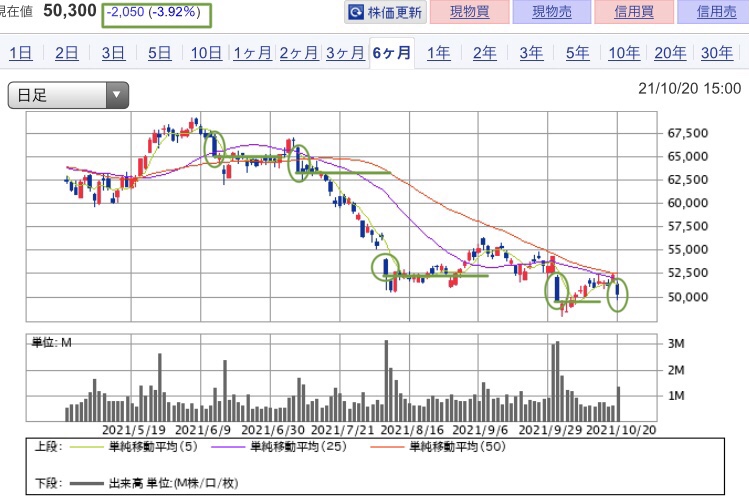Click the timestamp 21/10/20 15:00
This screenshot has width=749, height=497.
(689, 88)
